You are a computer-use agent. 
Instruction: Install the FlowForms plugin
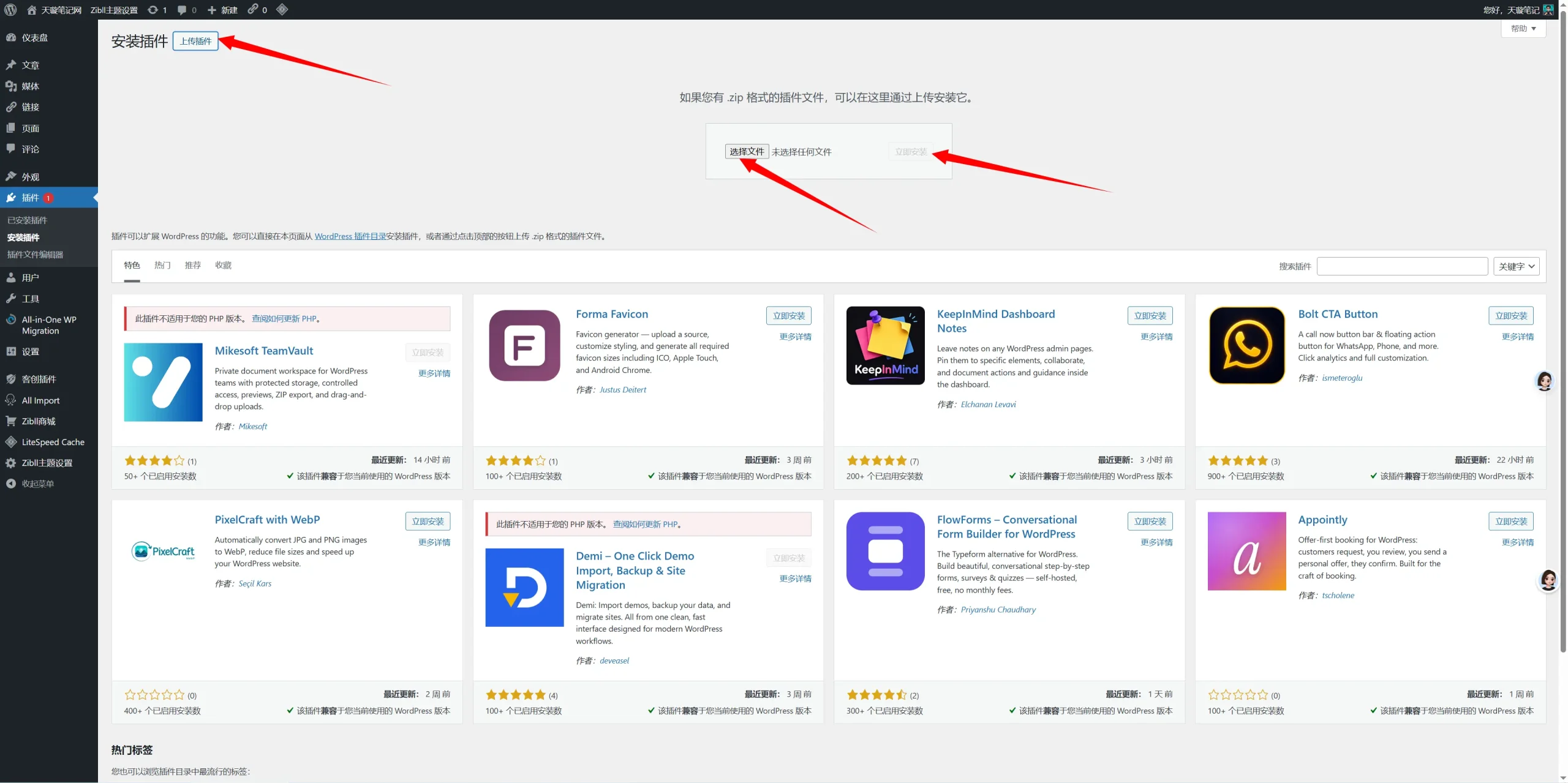(1150, 522)
